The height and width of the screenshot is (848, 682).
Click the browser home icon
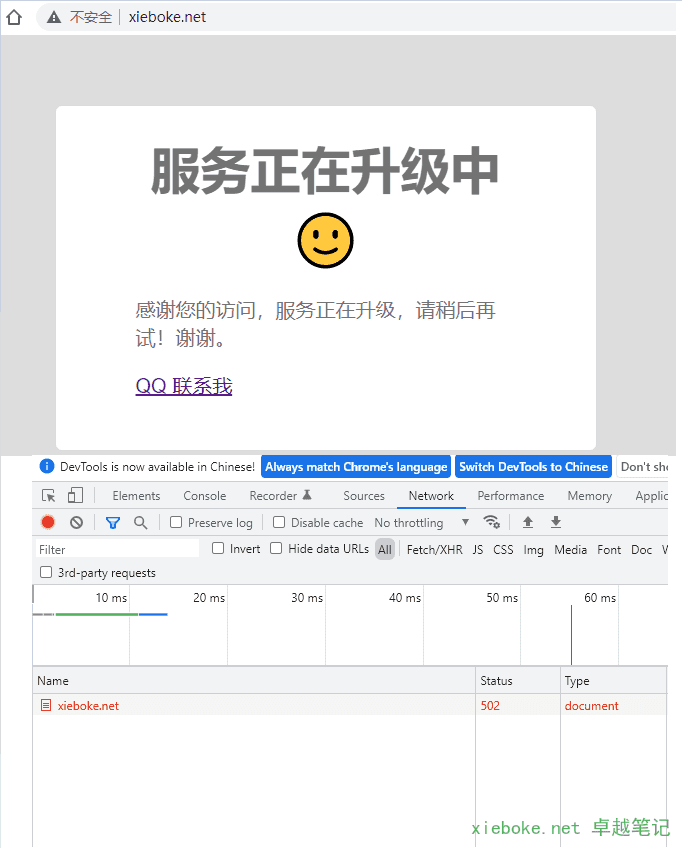coord(14,17)
